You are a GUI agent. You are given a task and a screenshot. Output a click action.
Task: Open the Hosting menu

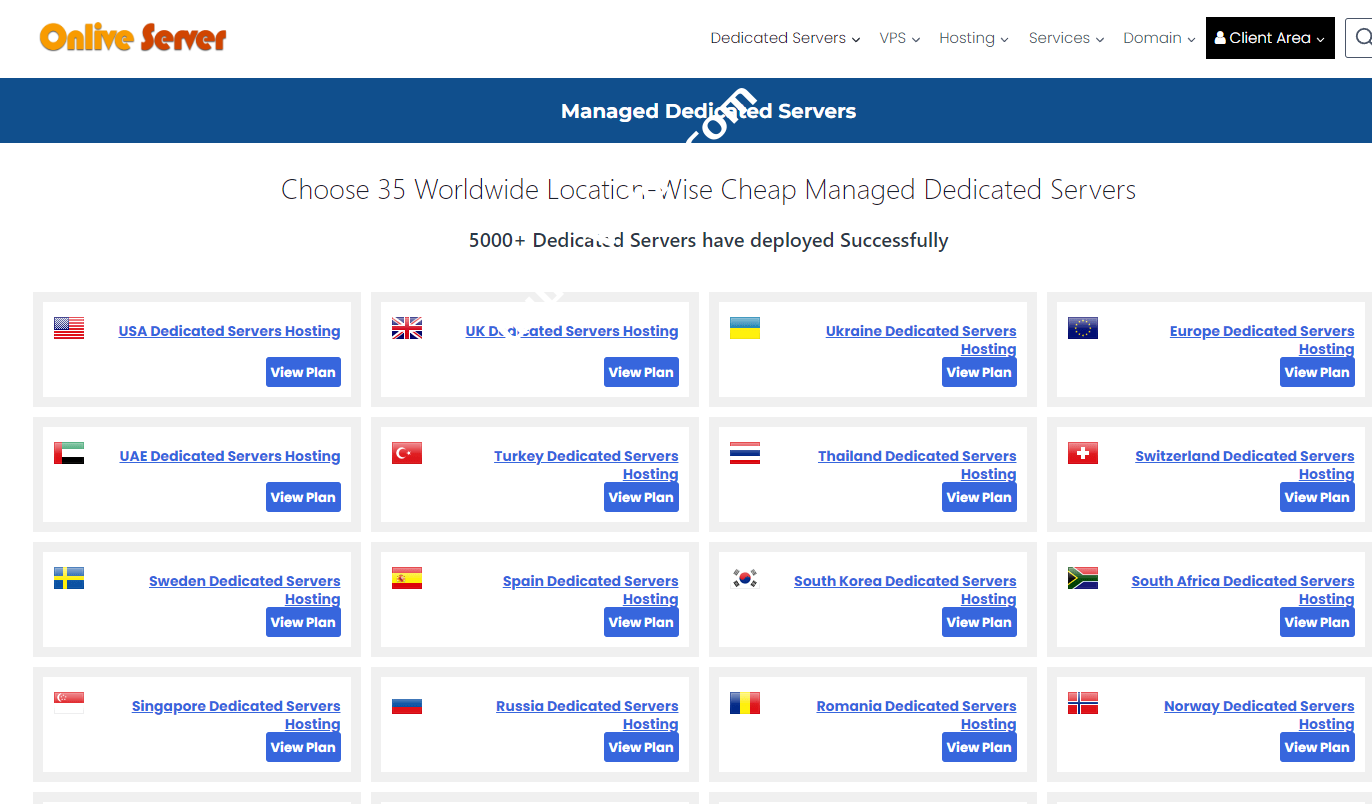pyautogui.click(x=973, y=38)
